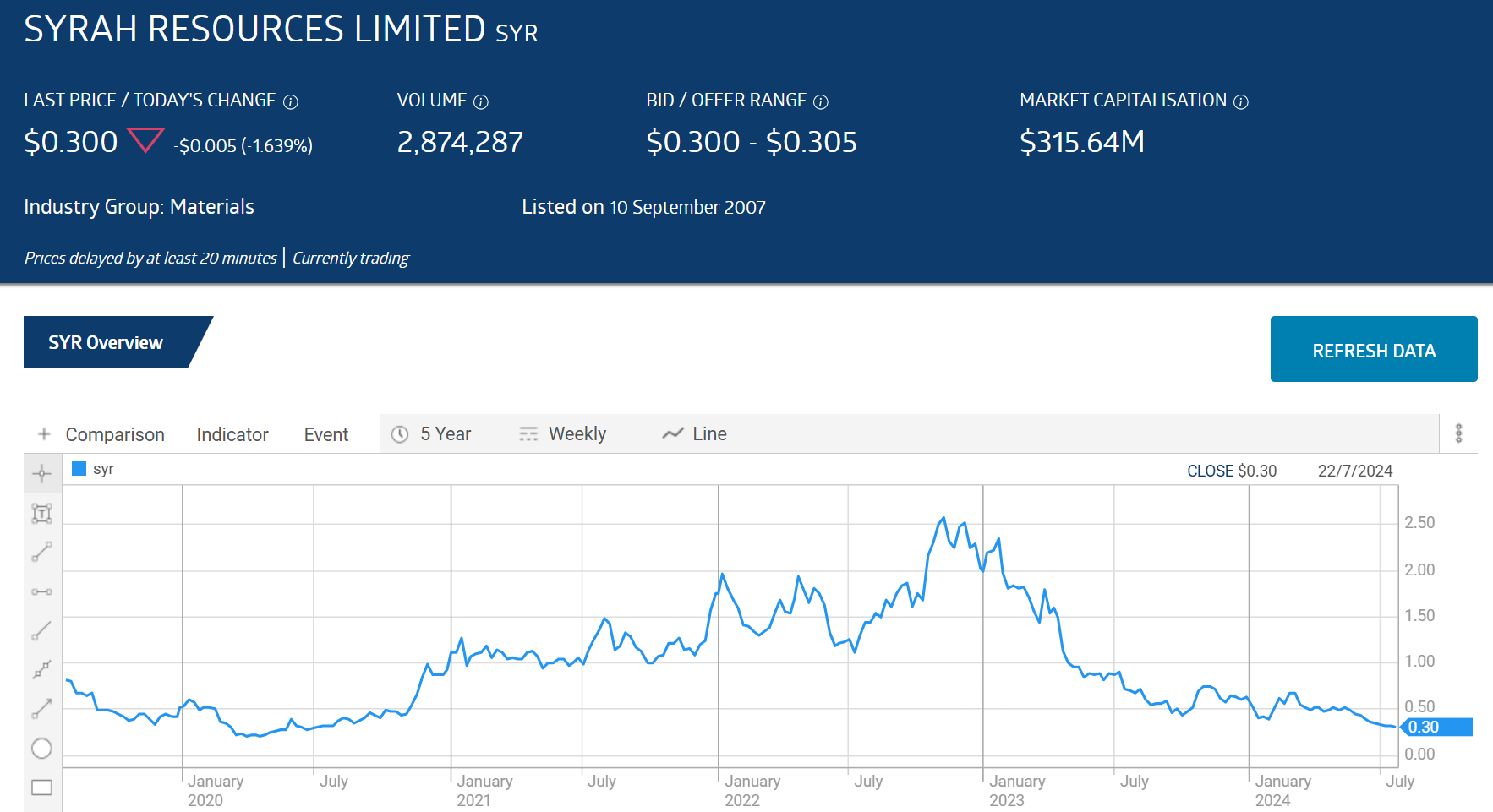This screenshot has width=1493, height=812.
Task: Select the crosshair cursor tool
Action: [x=42, y=474]
